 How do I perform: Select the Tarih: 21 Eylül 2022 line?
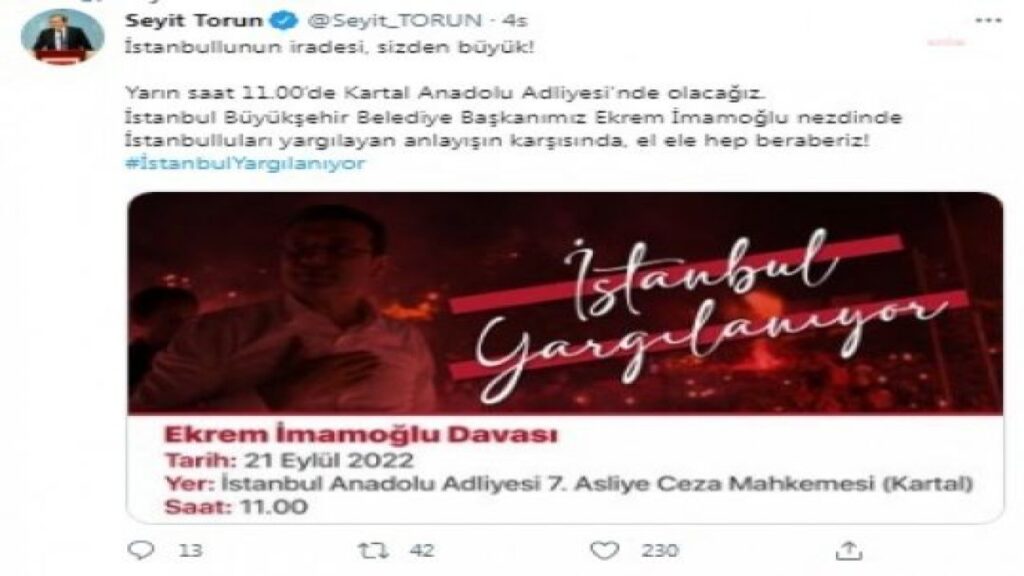coord(289,460)
